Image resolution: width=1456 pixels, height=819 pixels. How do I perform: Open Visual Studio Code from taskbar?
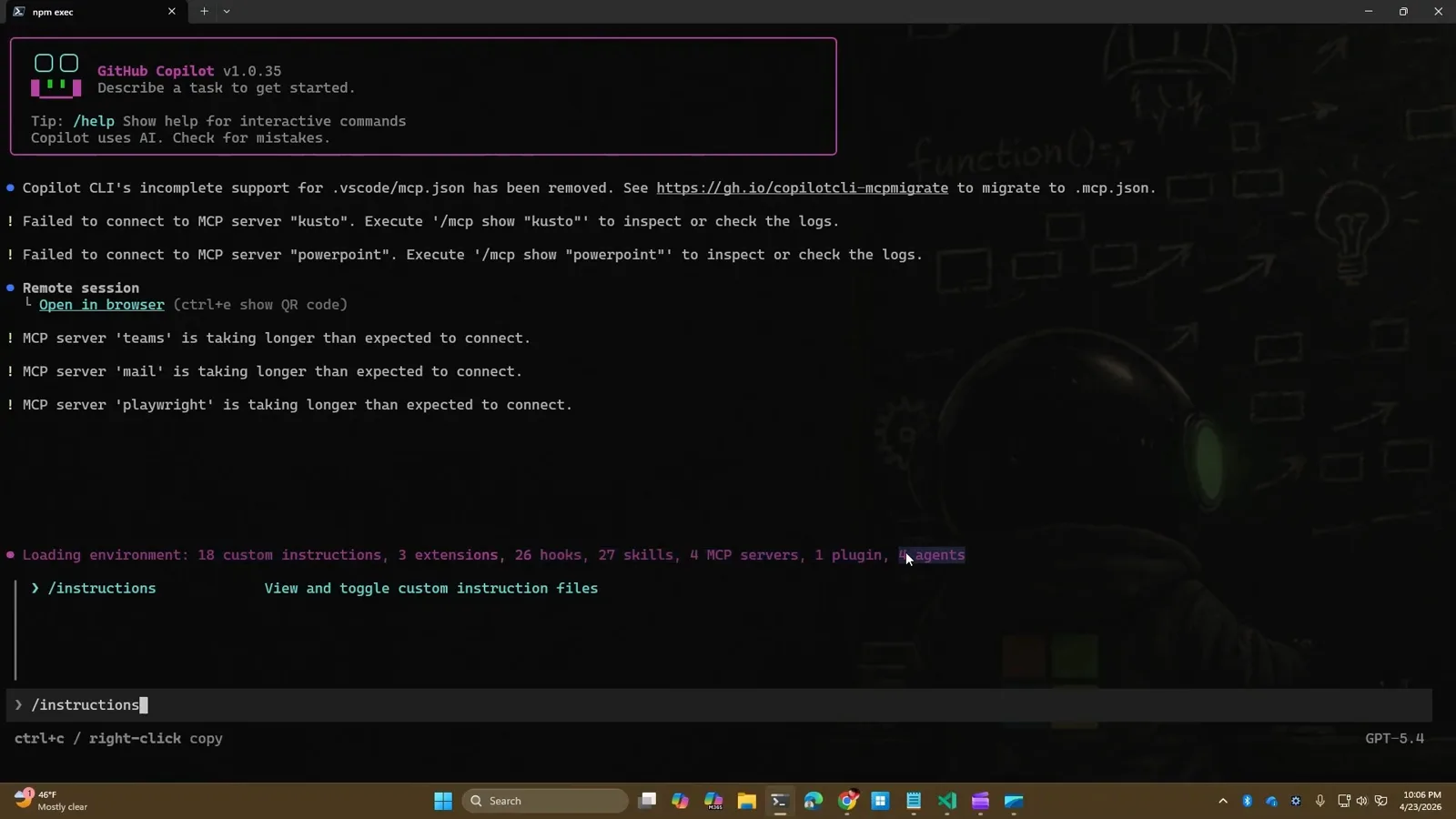tap(947, 801)
